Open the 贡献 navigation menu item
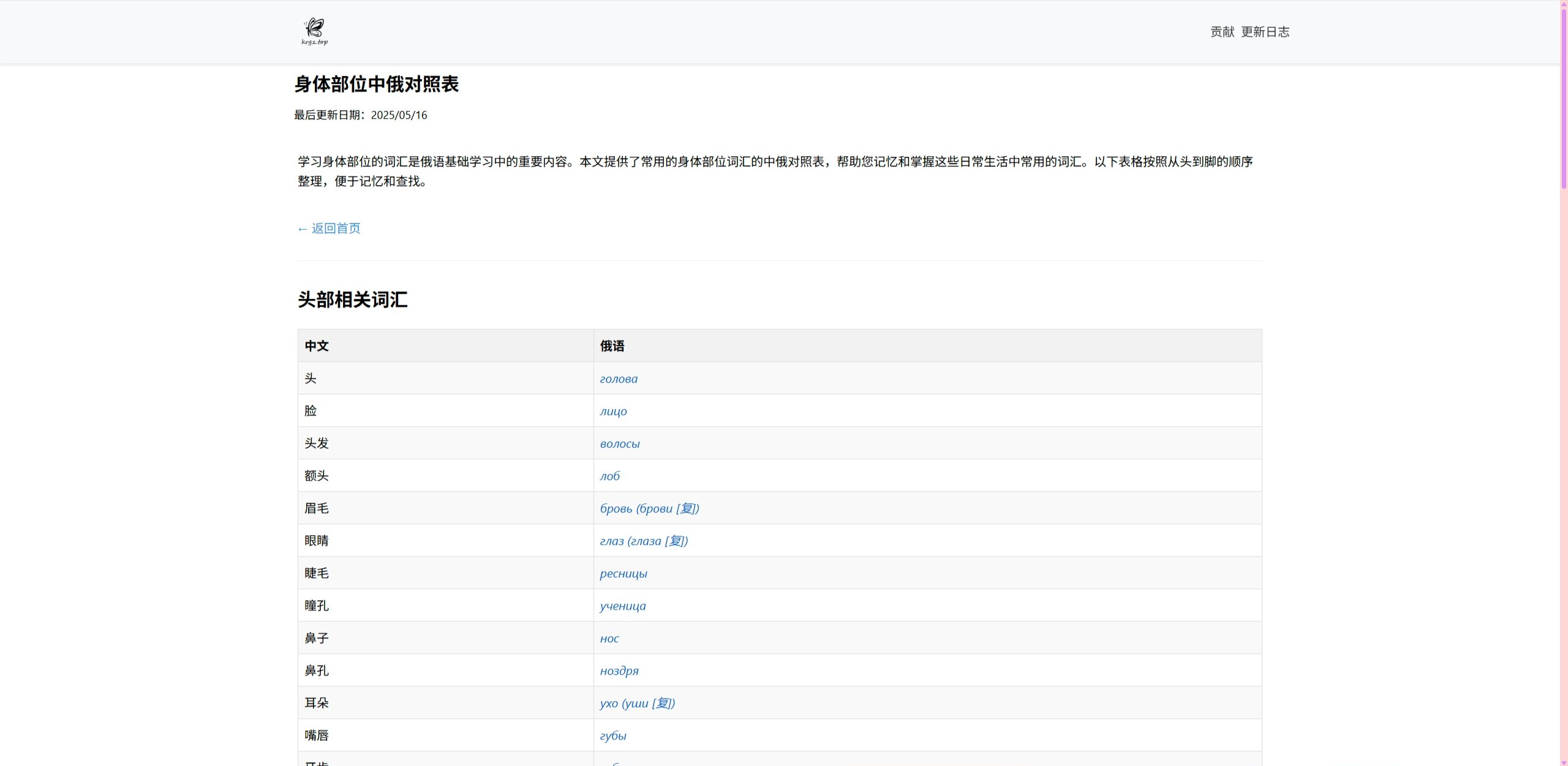1568x766 pixels. (x=1222, y=32)
